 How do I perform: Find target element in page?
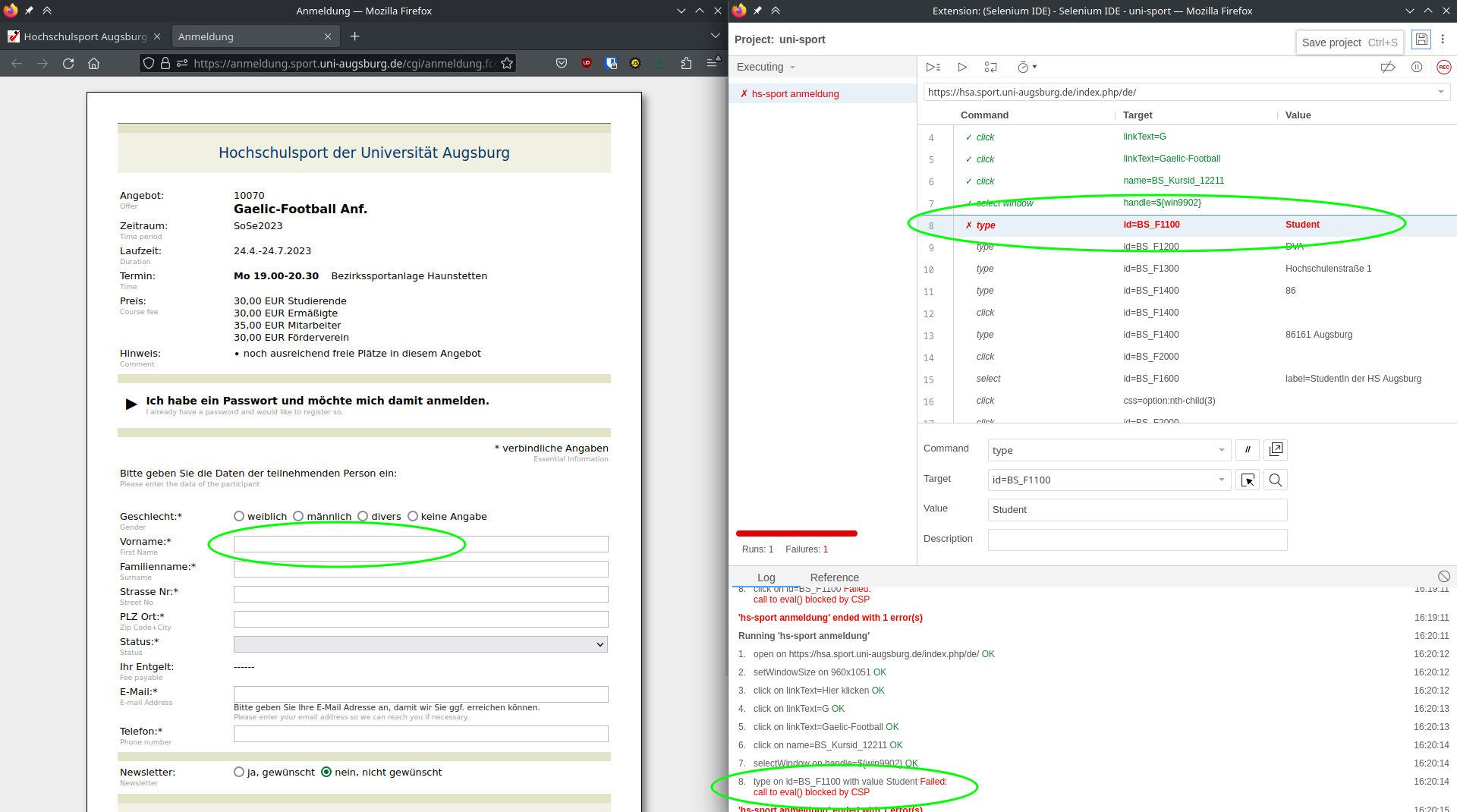(1276, 480)
